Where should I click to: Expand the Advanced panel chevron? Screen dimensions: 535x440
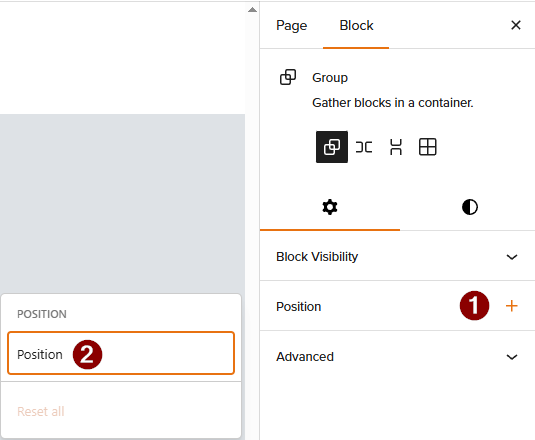tap(512, 357)
